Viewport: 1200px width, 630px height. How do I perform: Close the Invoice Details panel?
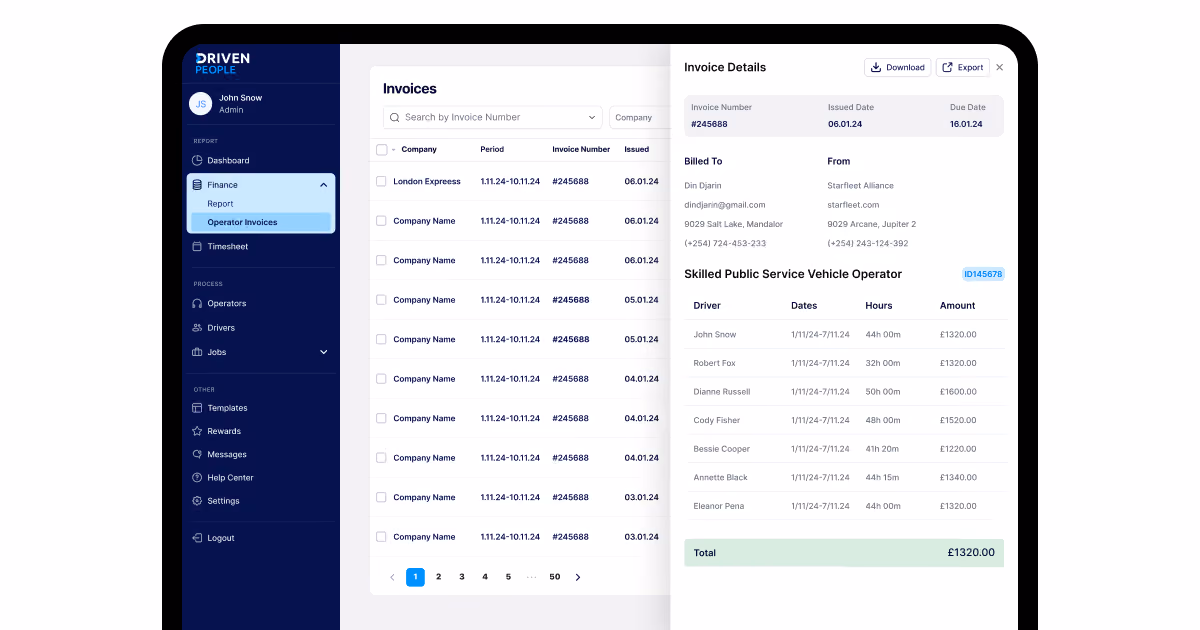pos(999,67)
